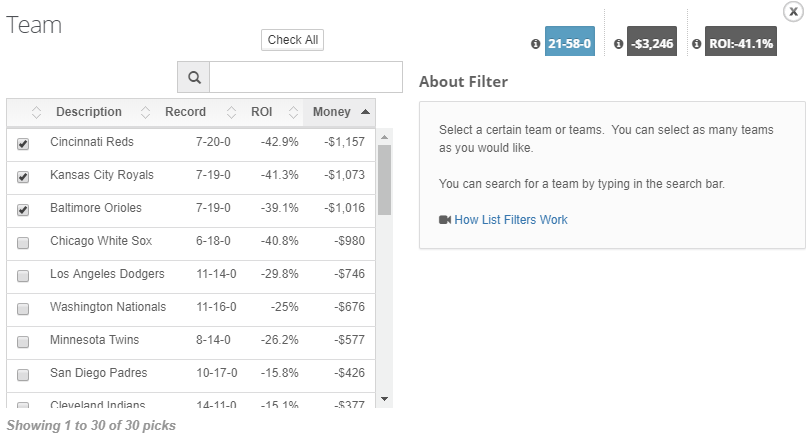Uncheck the Cincinnati Reds checkbox
The image size is (810, 438).
point(23,144)
